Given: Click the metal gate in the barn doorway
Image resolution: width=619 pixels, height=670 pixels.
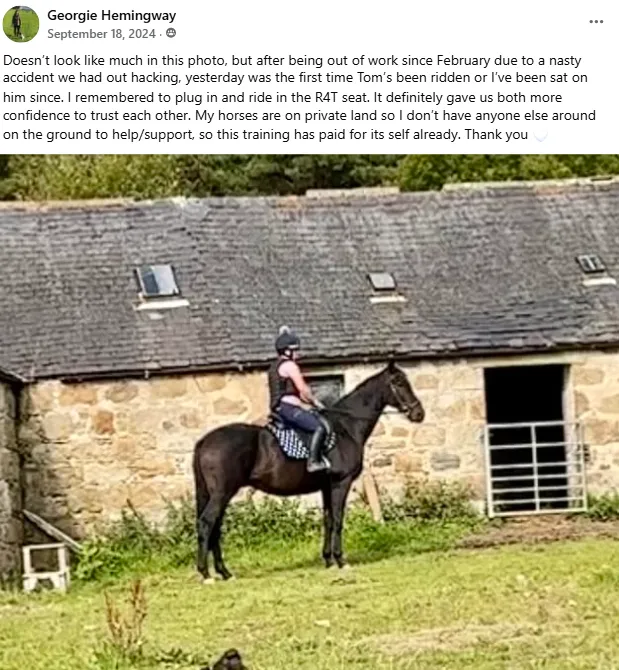Looking at the screenshot, I should (537, 468).
